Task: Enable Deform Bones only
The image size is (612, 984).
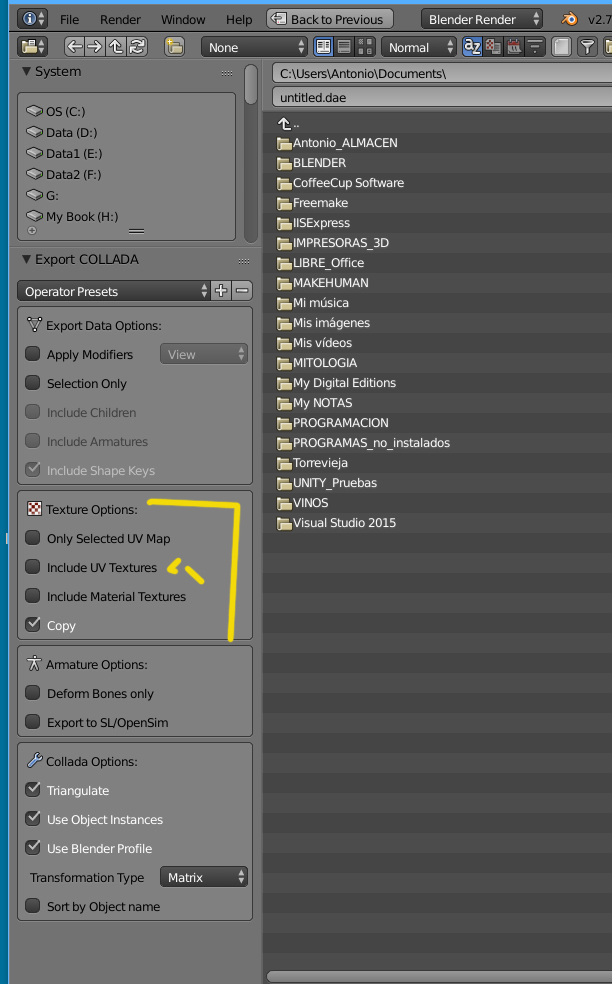Action: click(x=33, y=693)
